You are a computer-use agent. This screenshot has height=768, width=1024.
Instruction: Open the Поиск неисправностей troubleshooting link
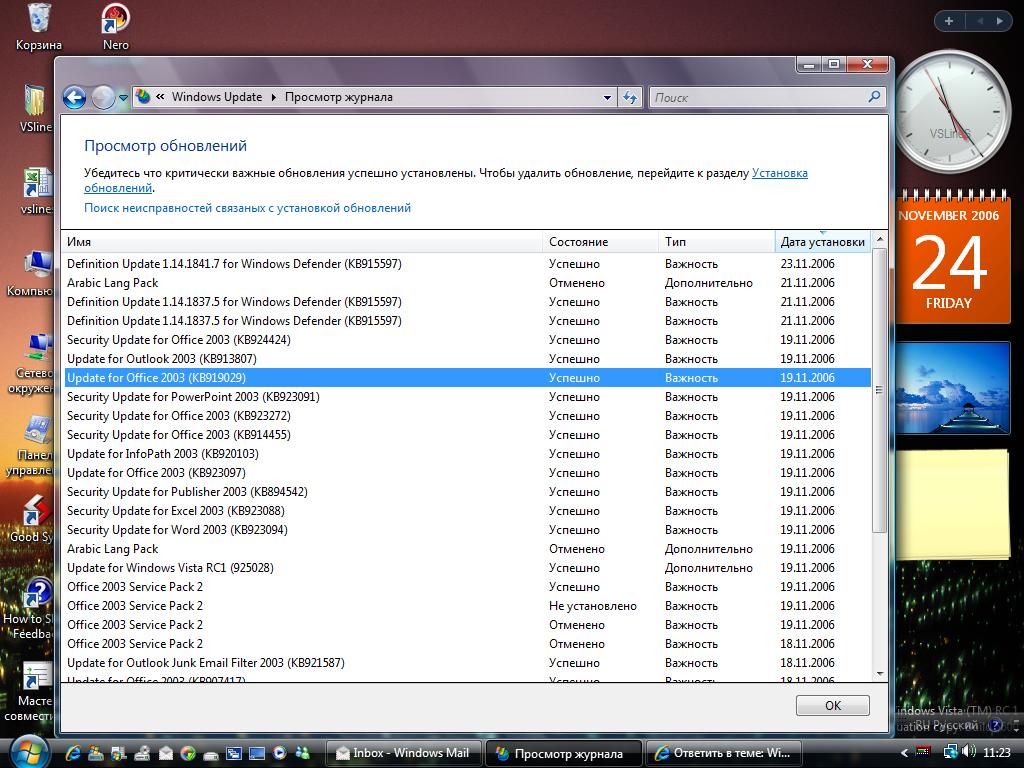coord(247,208)
